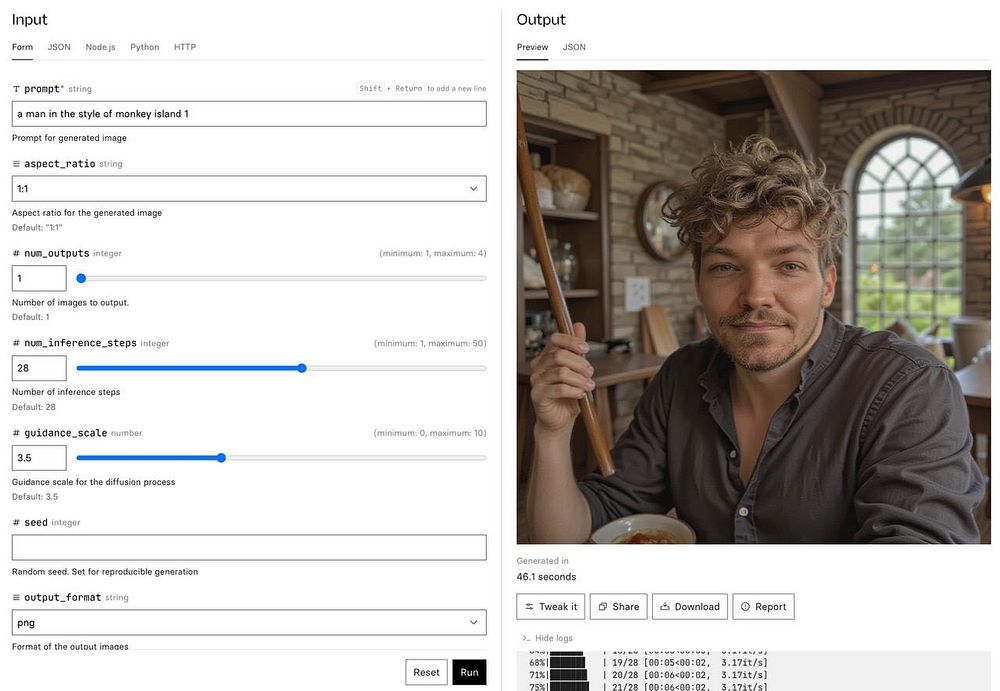Open the JSON input tab

59,47
